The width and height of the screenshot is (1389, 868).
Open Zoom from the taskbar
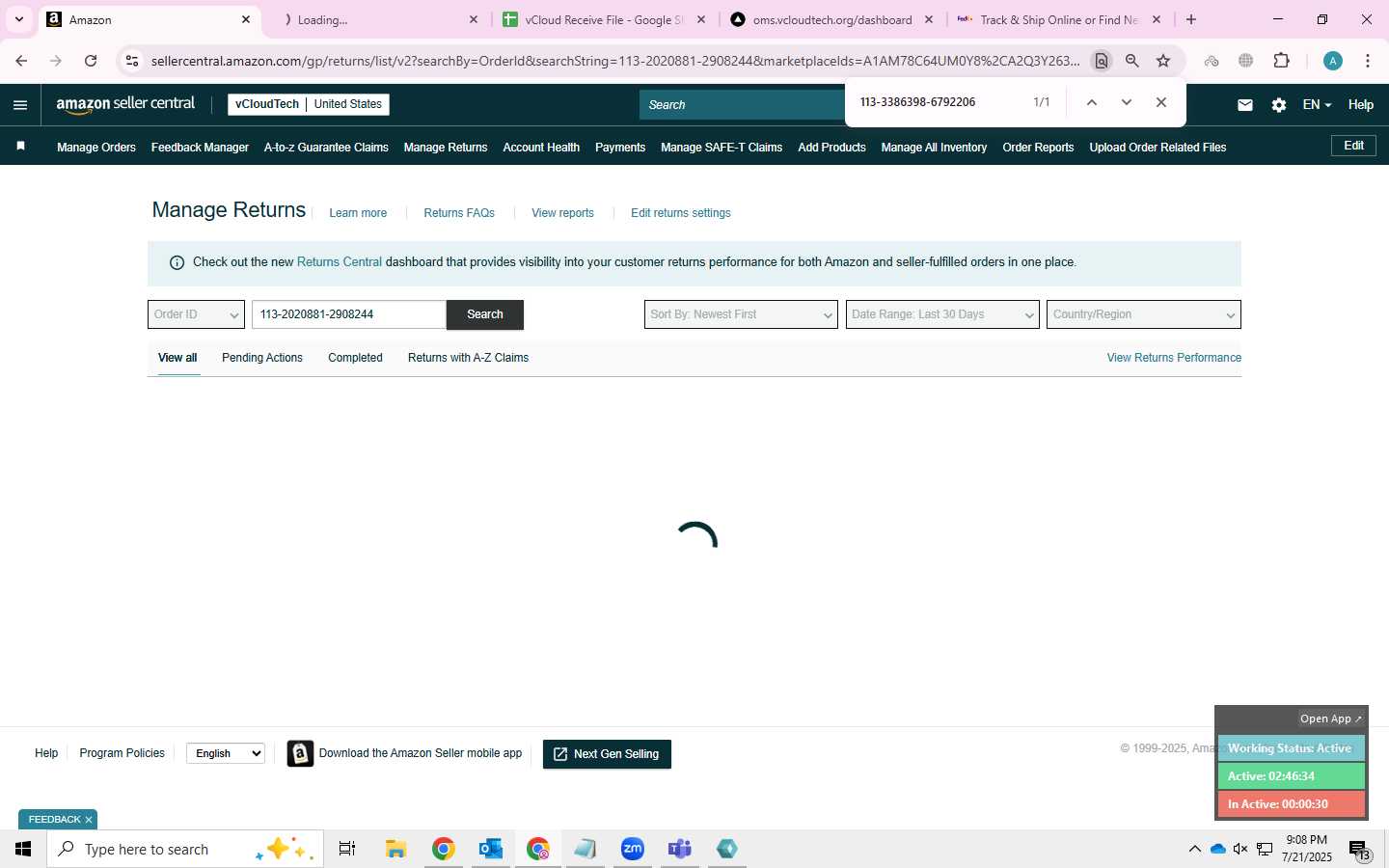[633, 849]
